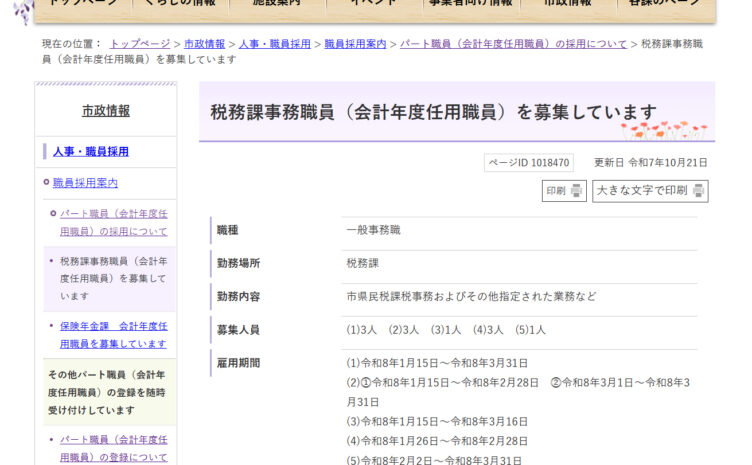Select current sidebar item 税務課事務職員を募集しています
The height and width of the screenshot is (465, 752).
[113, 278]
